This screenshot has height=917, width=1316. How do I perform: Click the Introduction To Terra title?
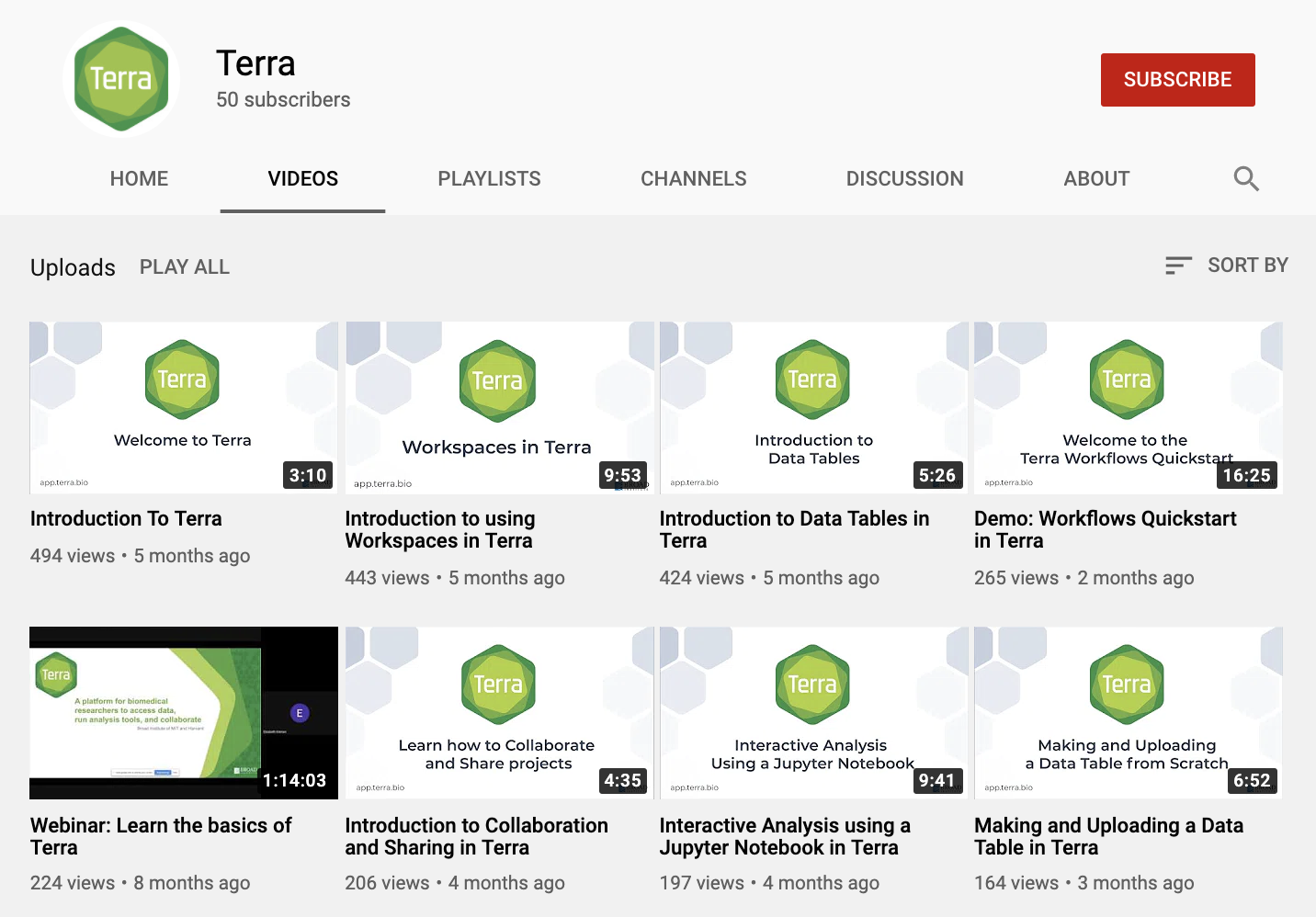point(126,518)
